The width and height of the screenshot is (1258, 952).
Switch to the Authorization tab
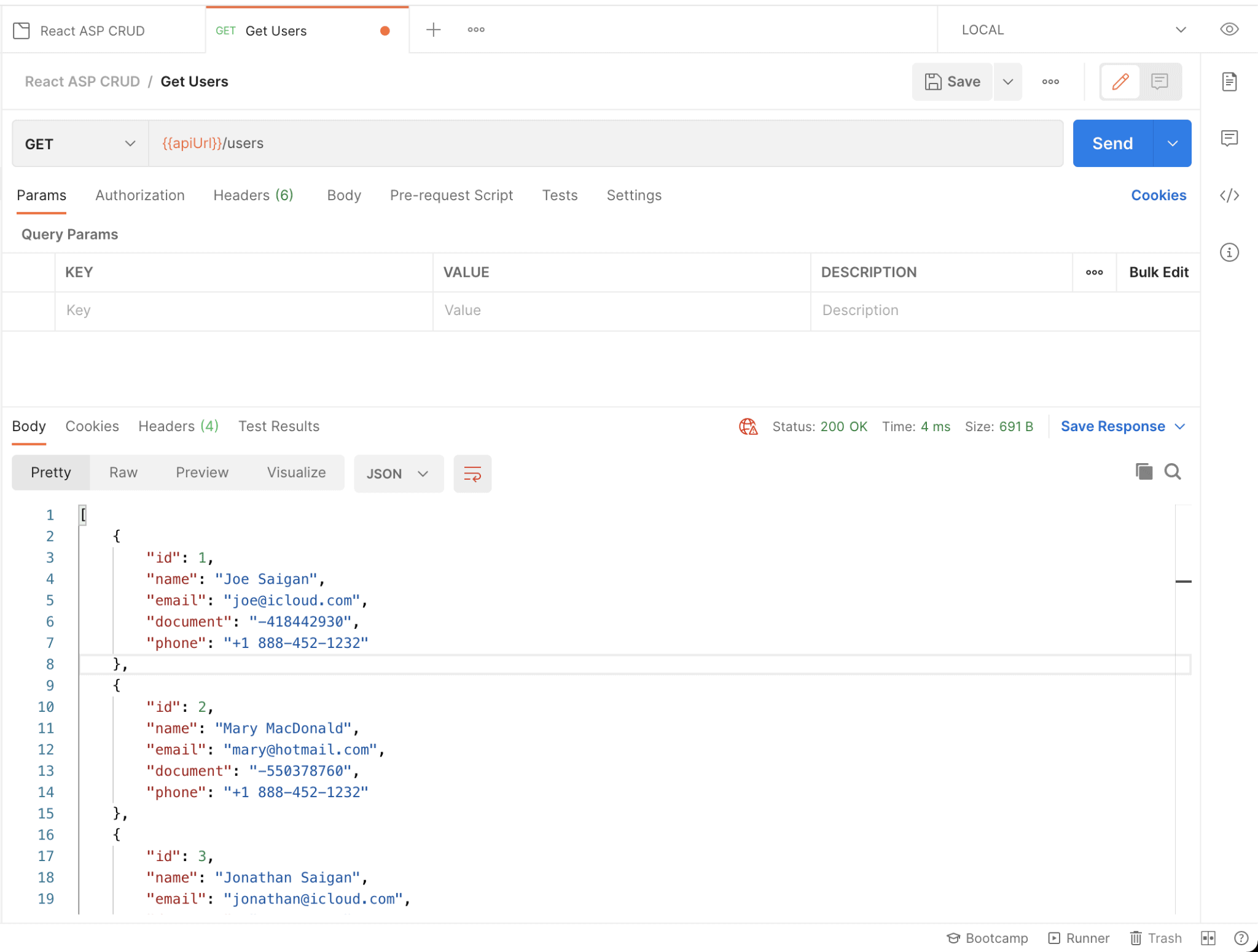coord(140,195)
